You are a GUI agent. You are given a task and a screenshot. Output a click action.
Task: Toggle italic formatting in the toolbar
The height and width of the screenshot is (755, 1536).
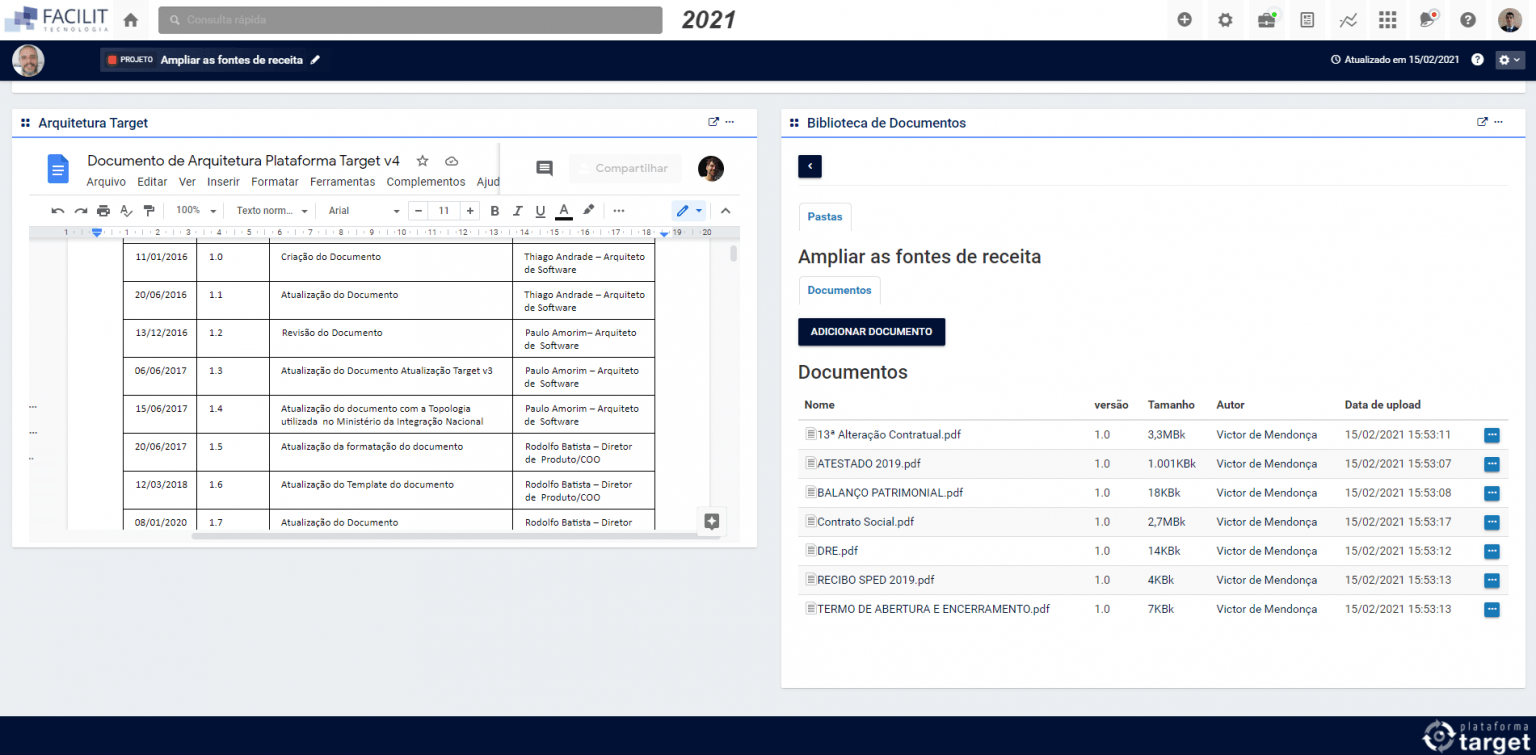(x=517, y=210)
